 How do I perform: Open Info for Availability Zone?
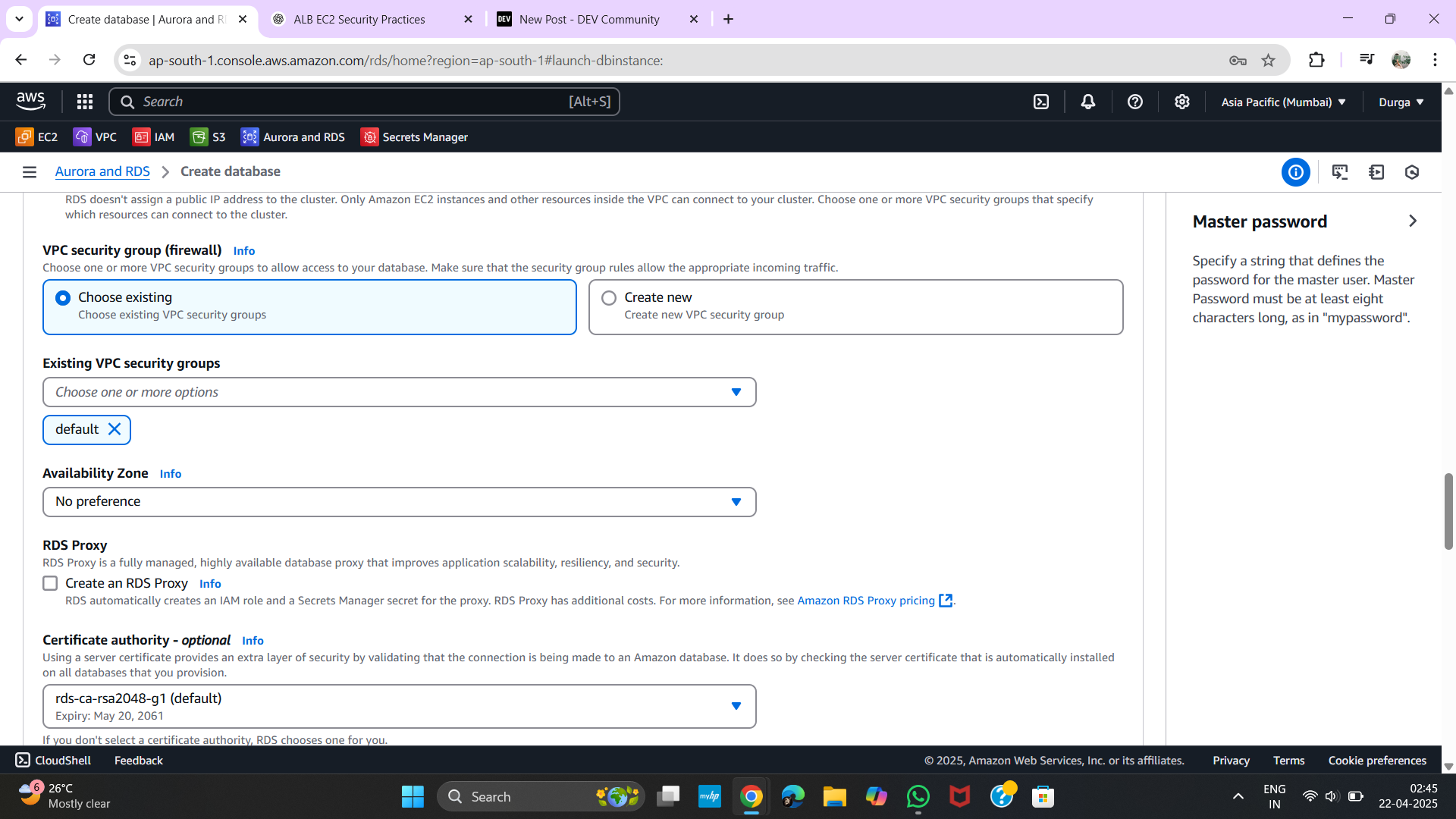(x=171, y=474)
